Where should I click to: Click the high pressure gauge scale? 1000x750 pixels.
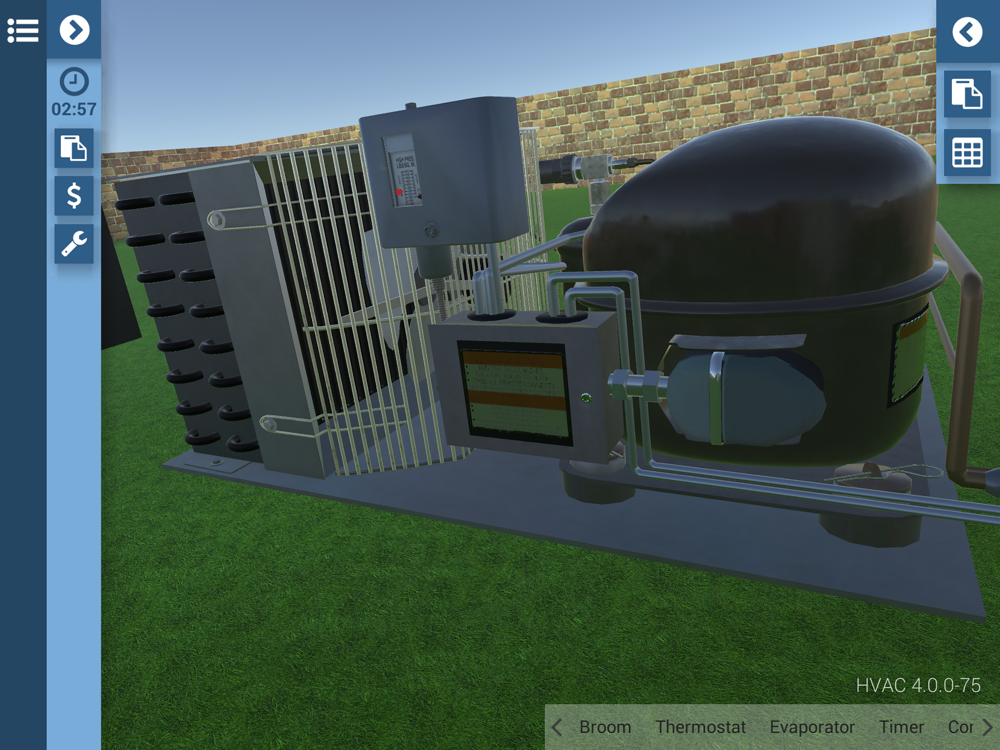pyautogui.click(x=404, y=171)
